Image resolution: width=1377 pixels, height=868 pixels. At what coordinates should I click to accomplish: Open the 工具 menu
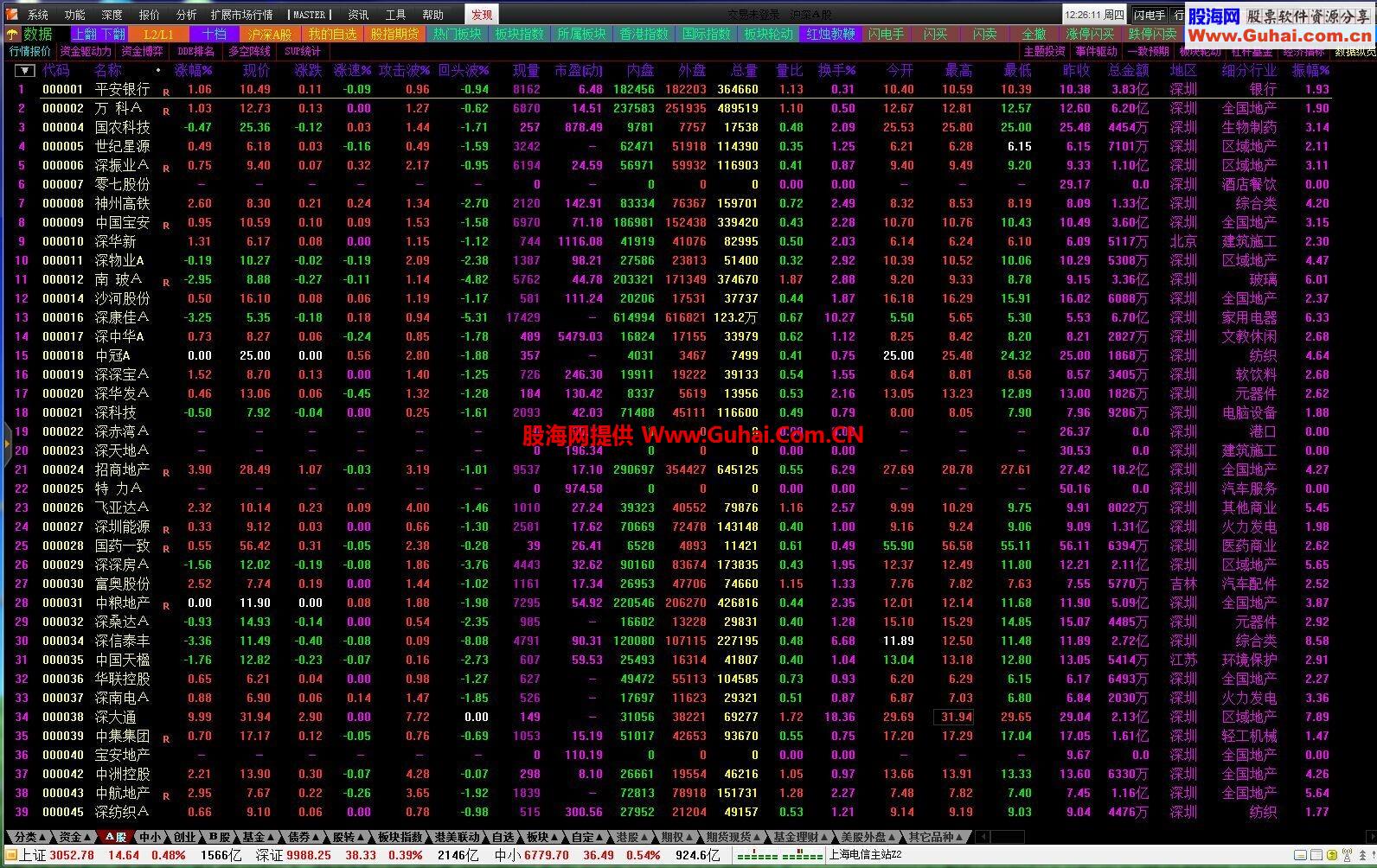(395, 15)
